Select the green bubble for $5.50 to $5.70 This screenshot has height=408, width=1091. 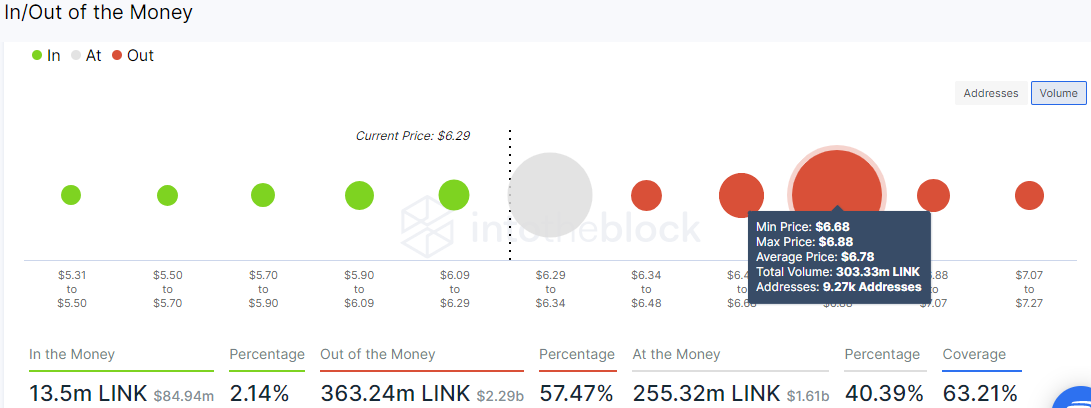pos(167,196)
